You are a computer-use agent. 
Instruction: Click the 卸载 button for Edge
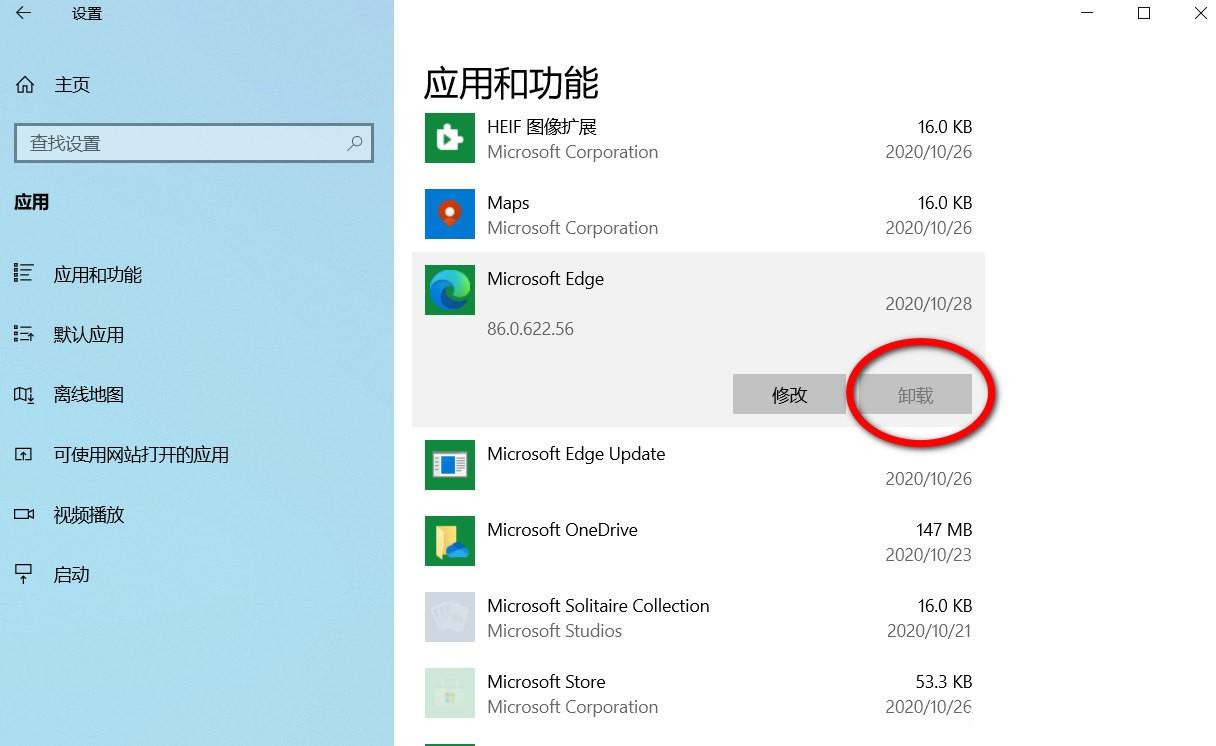click(915, 394)
